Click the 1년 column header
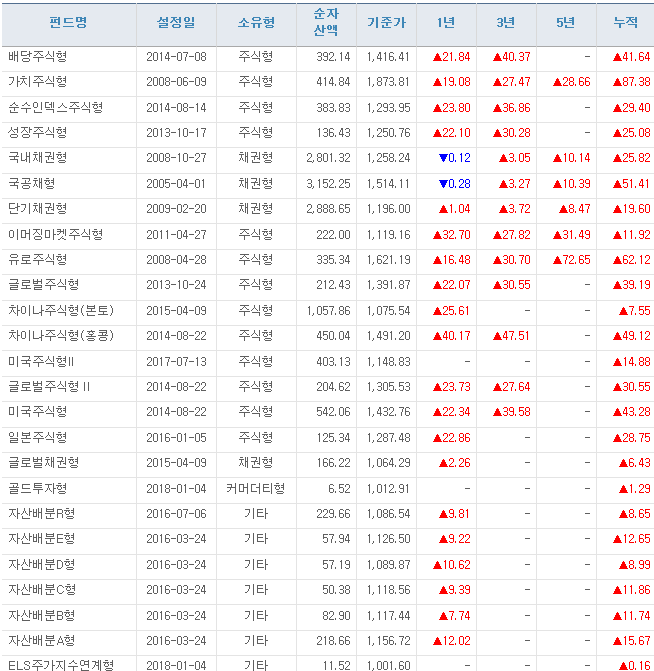 coord(446,23)
